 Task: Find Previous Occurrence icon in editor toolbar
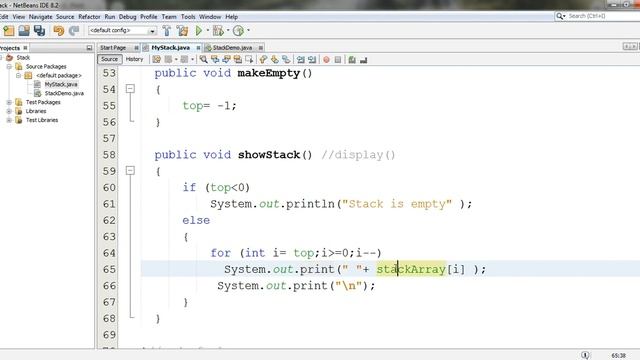(215, 60)
